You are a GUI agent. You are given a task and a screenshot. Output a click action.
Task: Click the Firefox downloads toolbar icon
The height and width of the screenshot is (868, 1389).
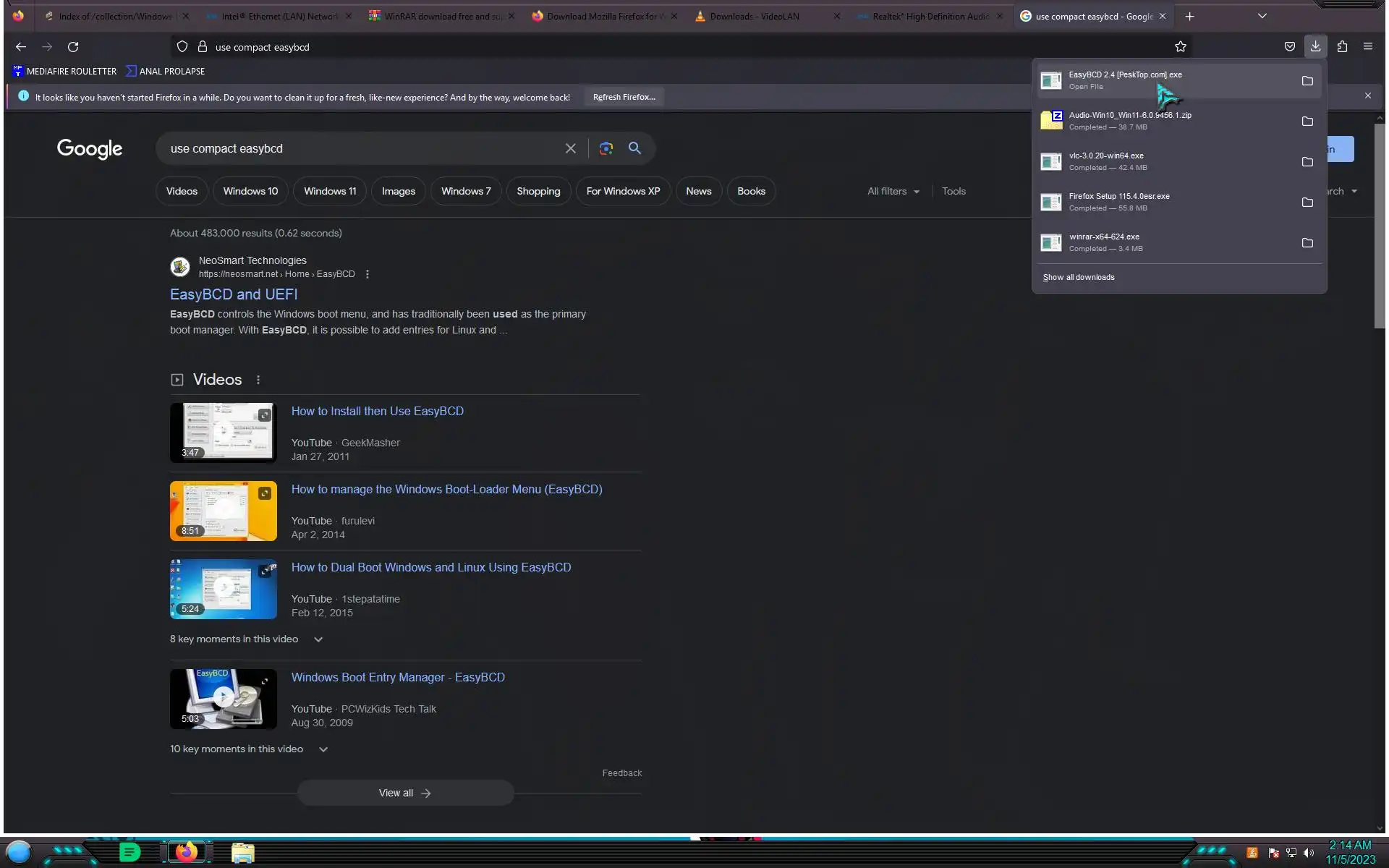(x=1315, y=46)
